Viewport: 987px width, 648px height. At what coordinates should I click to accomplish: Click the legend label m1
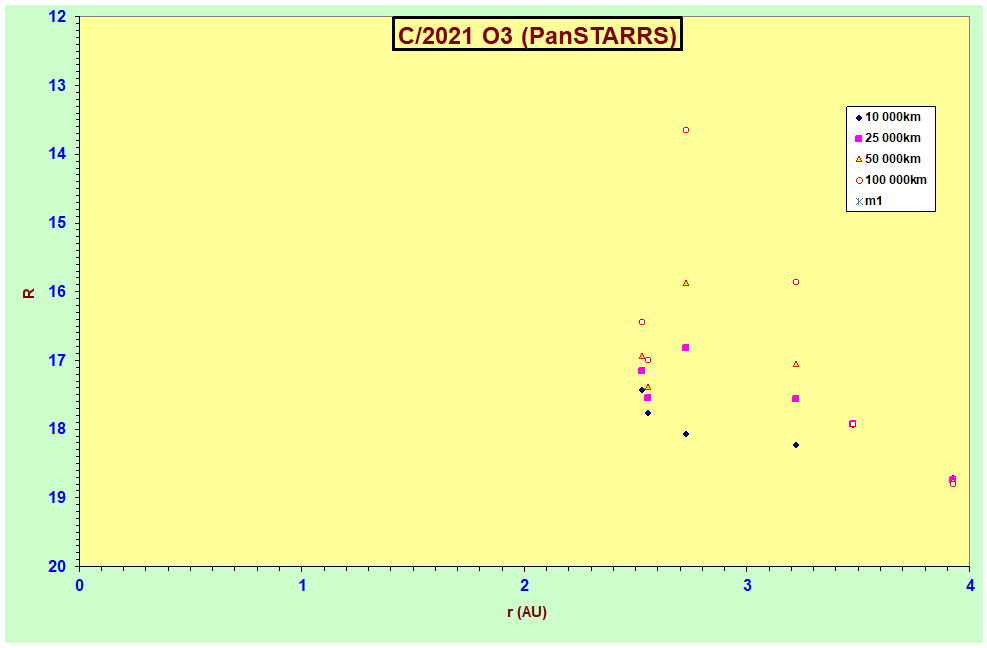pyautogui.click(x=874, y=201)
